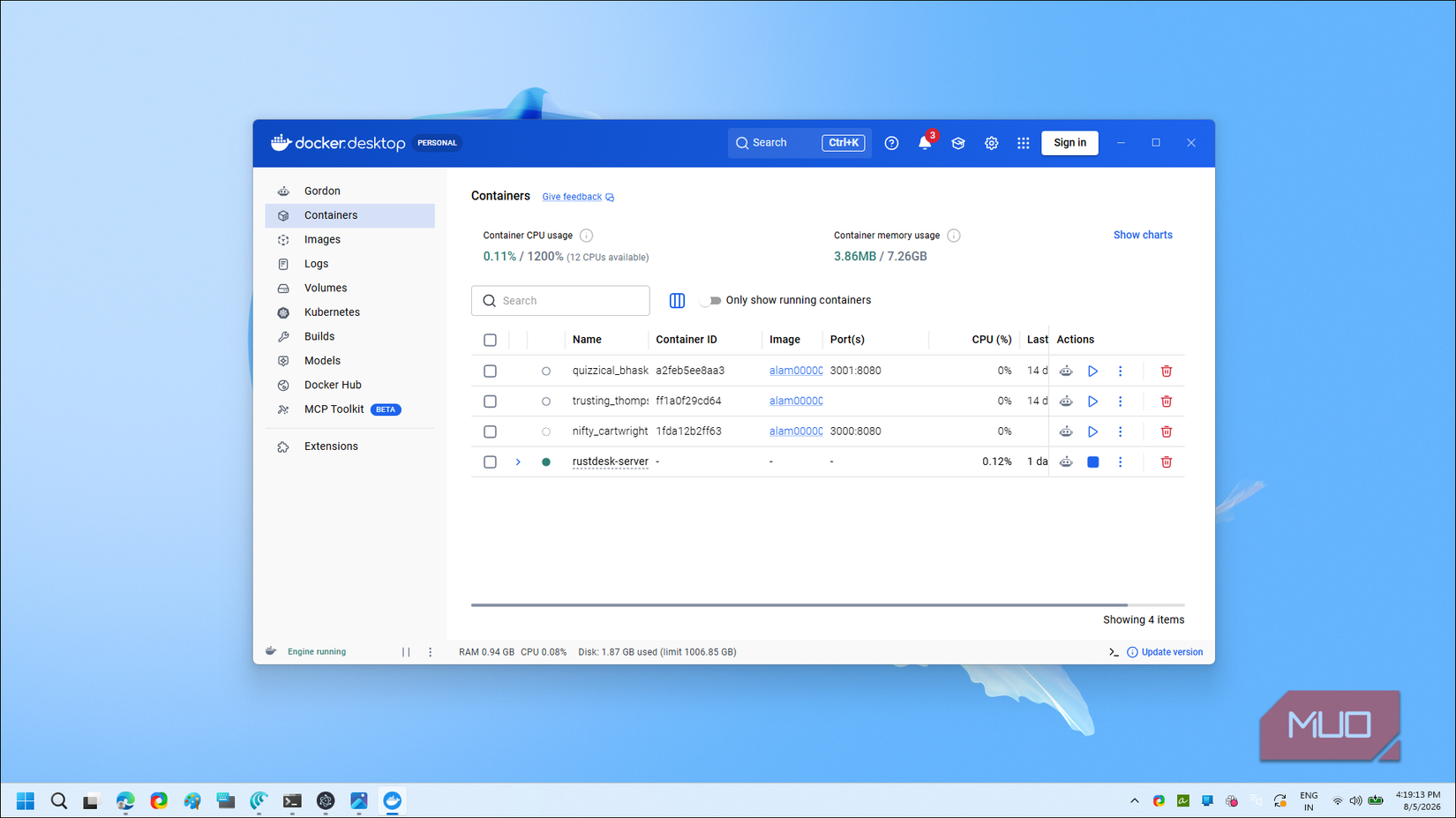Open more actions for quizzical_bhask
The height and width of the screenshot is (818, 1456).
pos(1121,371)
